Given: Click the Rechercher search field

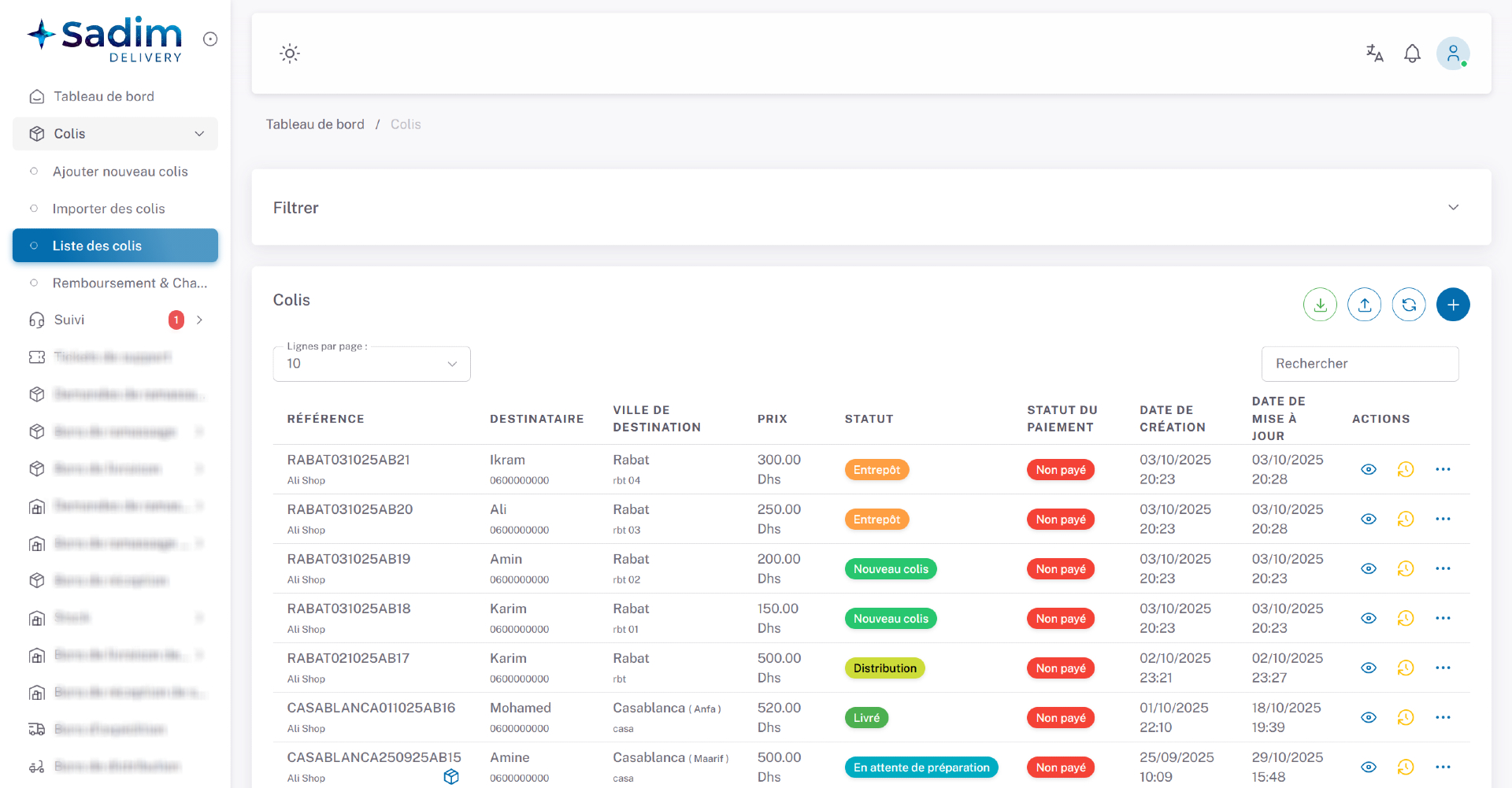Looking at the screenshot, I should point(1360,364).
